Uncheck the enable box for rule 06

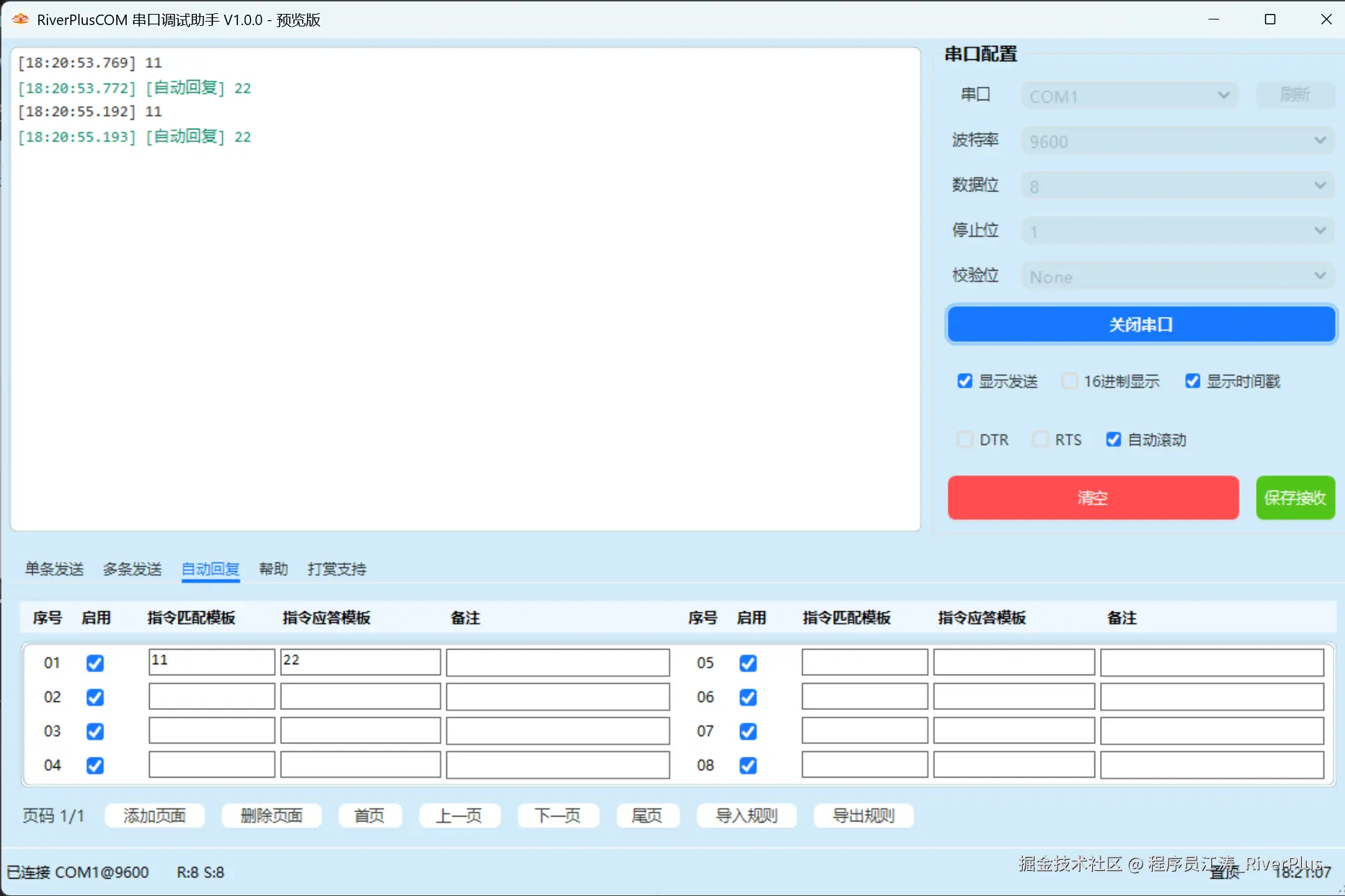[748, 697]
